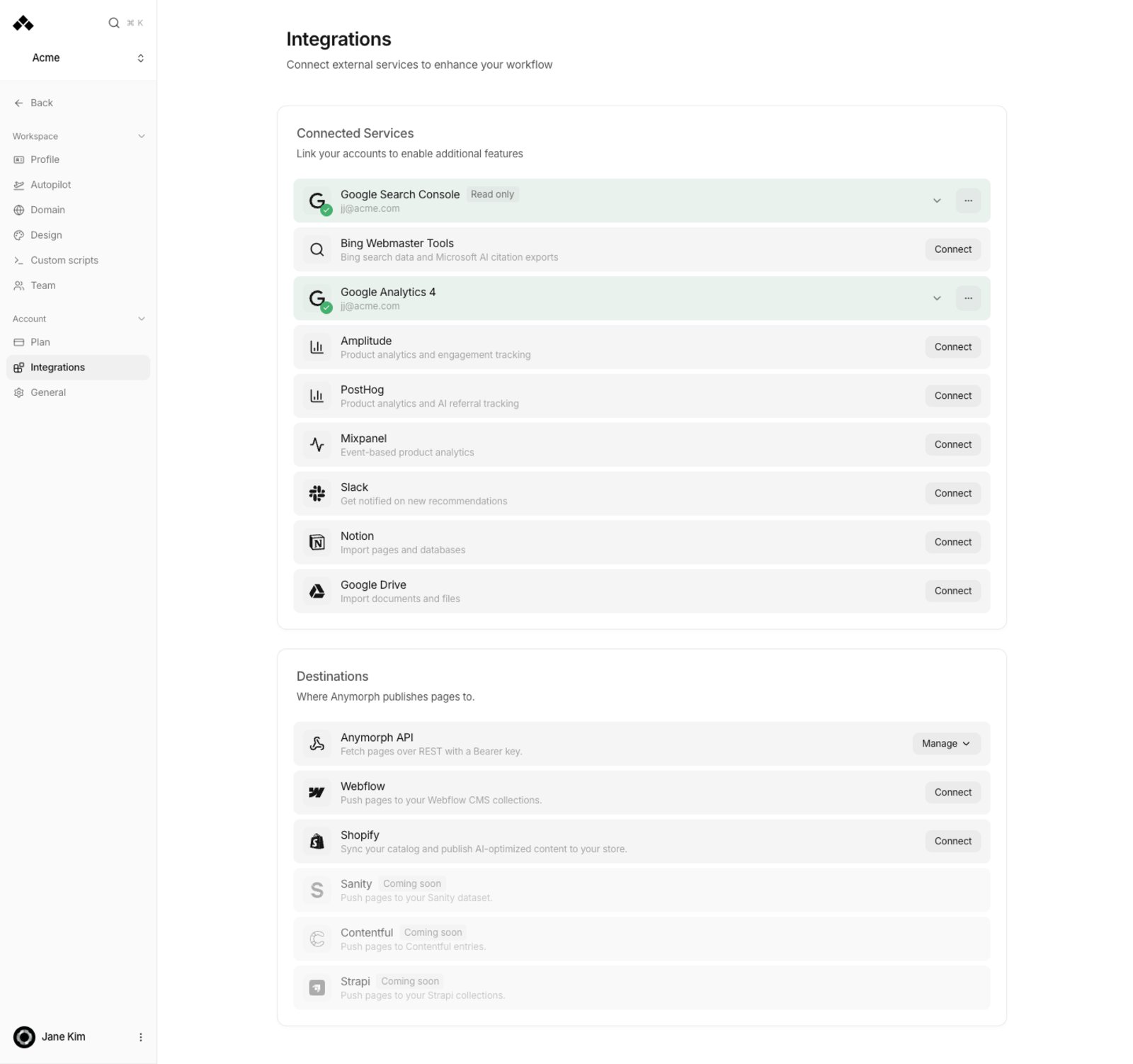
Task: Collapse the Workspace section chevron
Action: click(142, 136)
